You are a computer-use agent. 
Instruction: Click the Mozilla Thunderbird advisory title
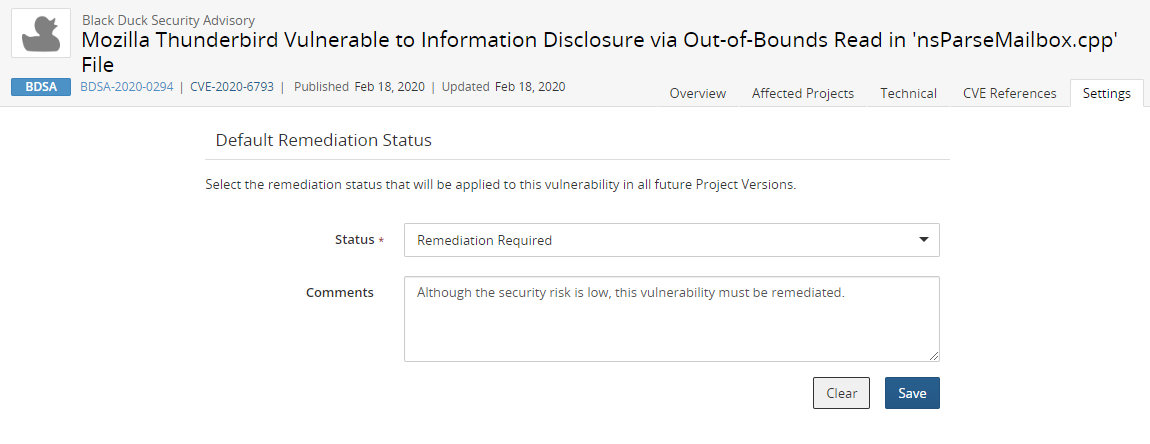coord(598,40)
